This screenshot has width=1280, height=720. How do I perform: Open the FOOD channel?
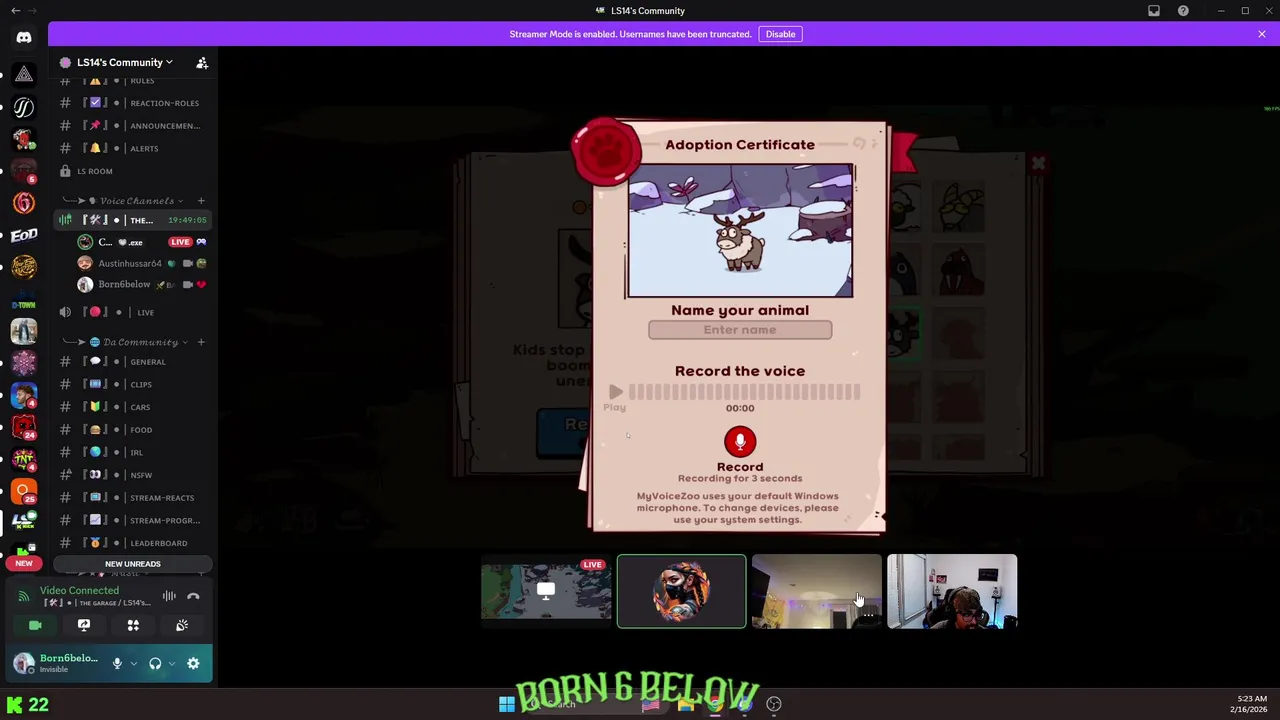pyautogui.click(x=134, y=430)
